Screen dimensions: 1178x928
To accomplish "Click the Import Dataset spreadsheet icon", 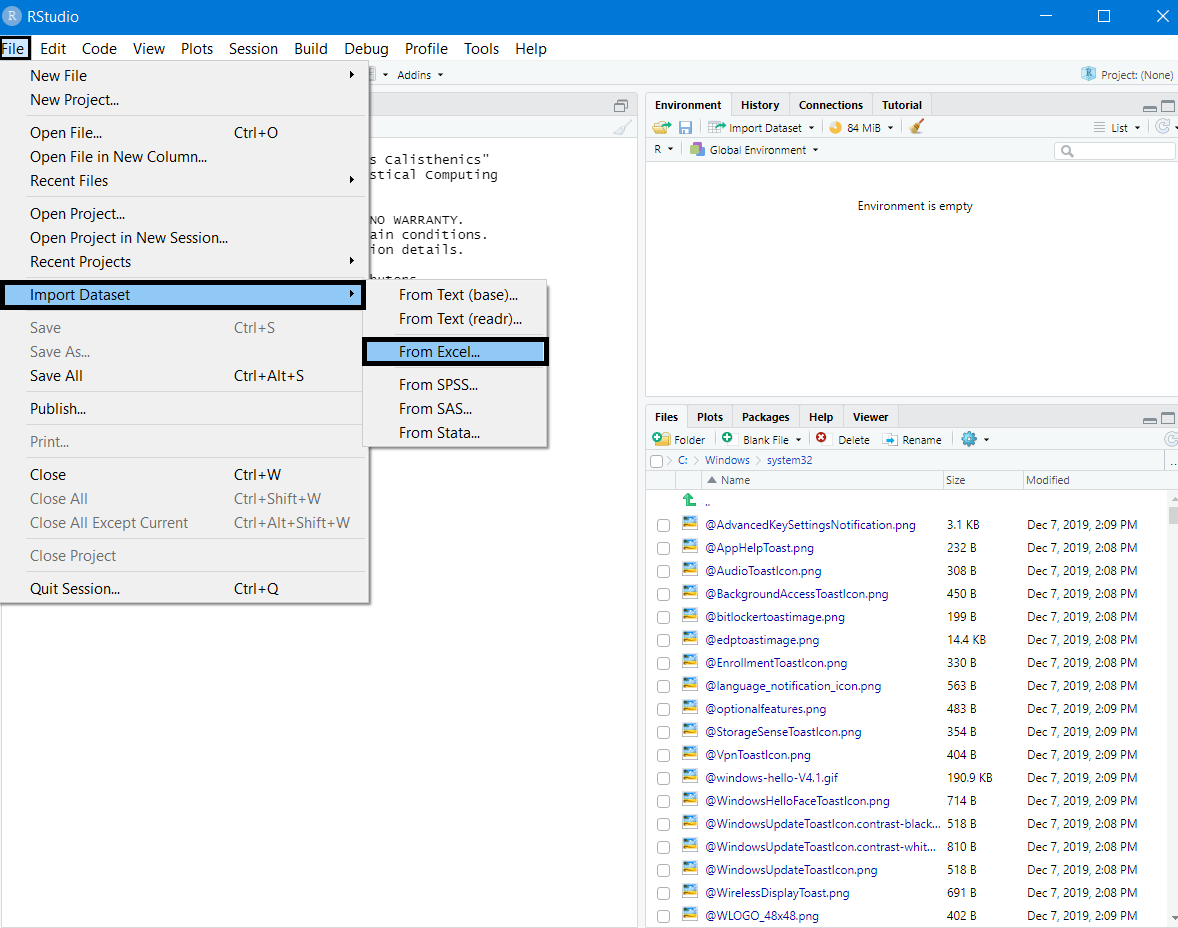I will point(716,127).
